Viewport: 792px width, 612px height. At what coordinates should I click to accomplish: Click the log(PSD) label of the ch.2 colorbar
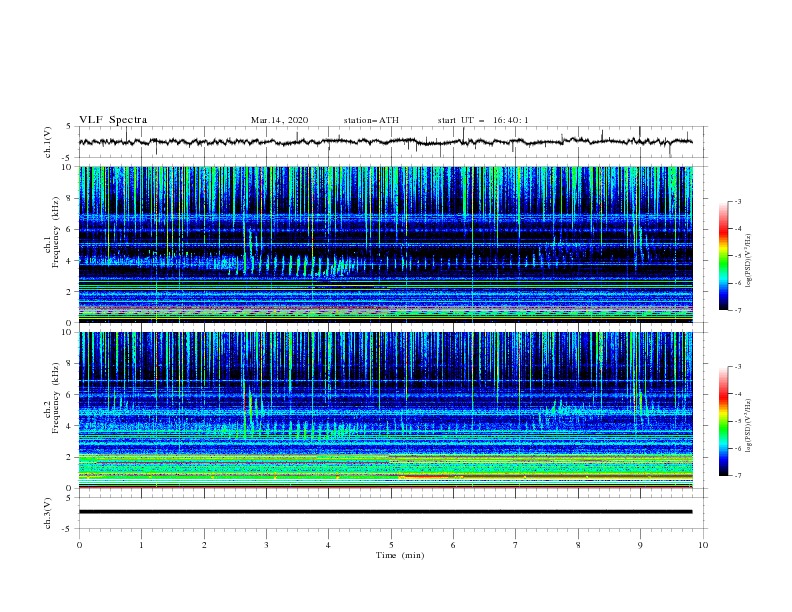748,425
